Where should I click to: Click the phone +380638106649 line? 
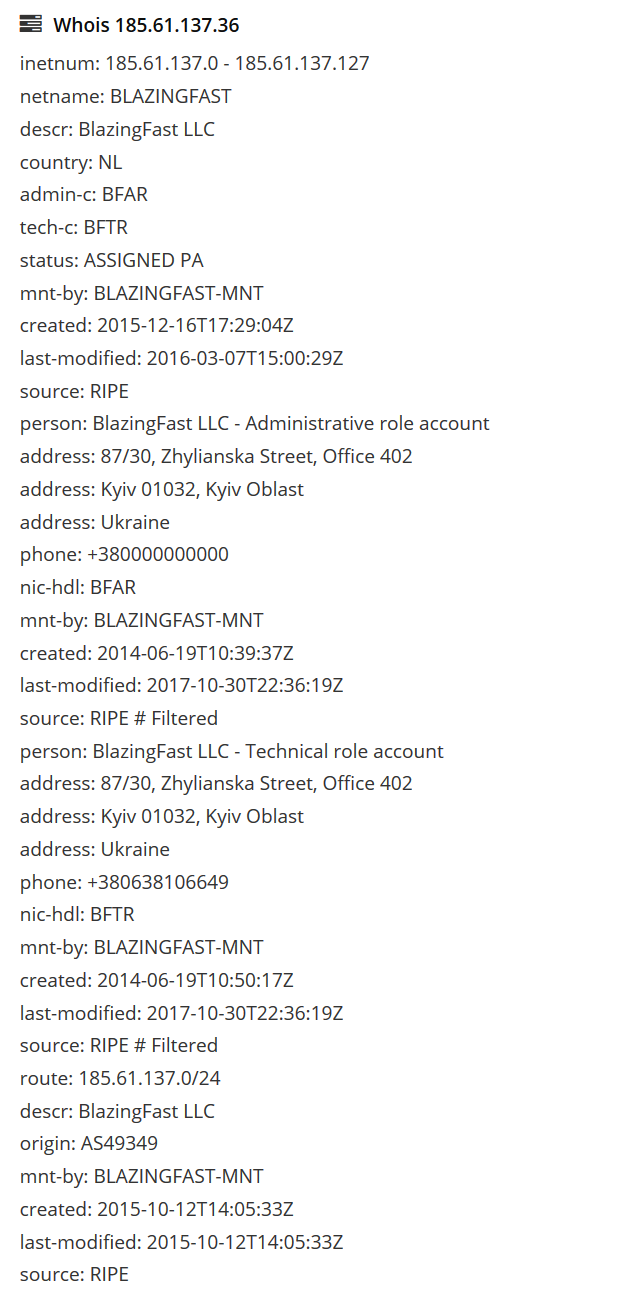coord(124,882)
